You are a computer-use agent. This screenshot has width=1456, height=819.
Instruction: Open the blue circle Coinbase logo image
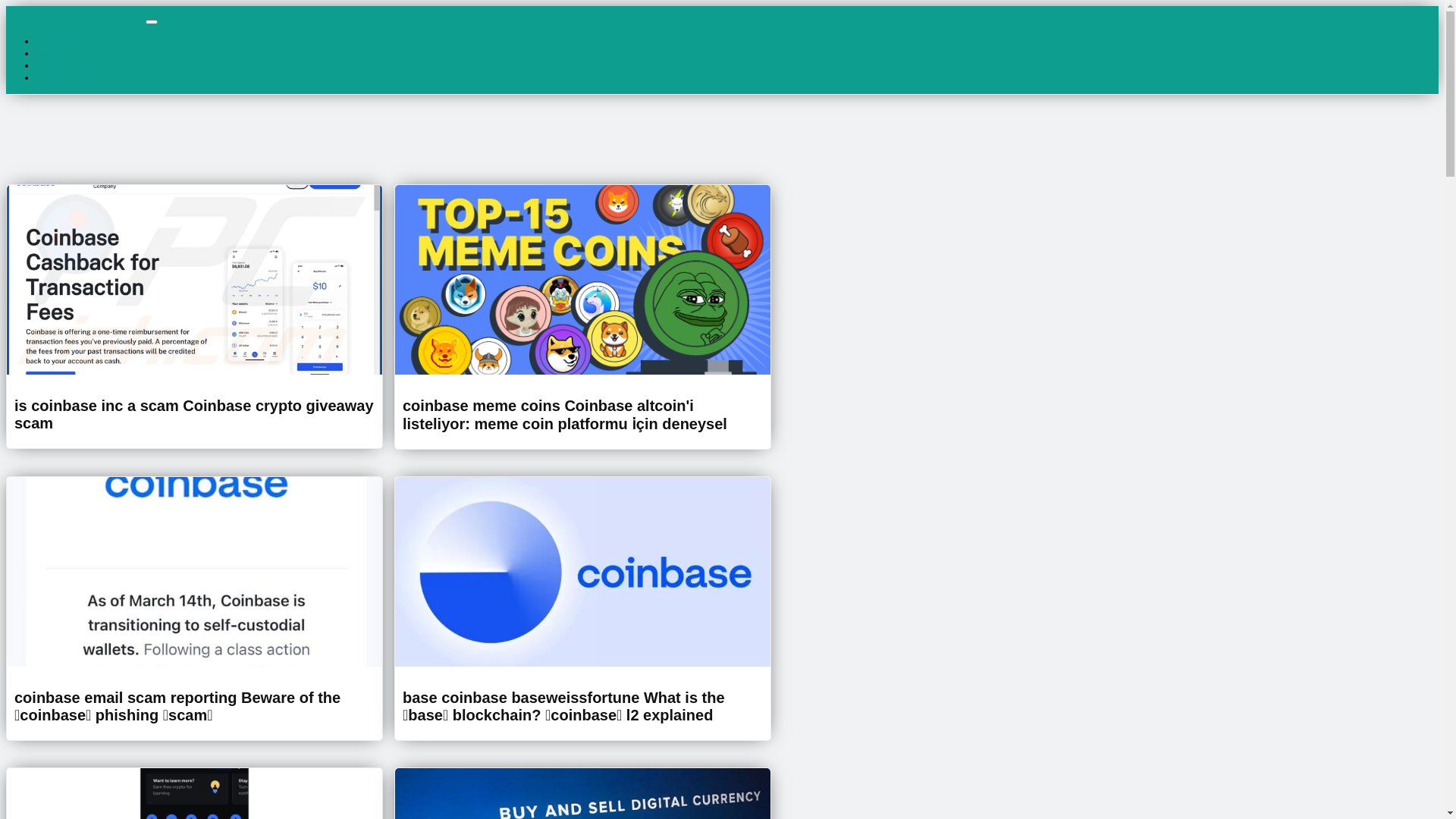(x=582, y=572)
